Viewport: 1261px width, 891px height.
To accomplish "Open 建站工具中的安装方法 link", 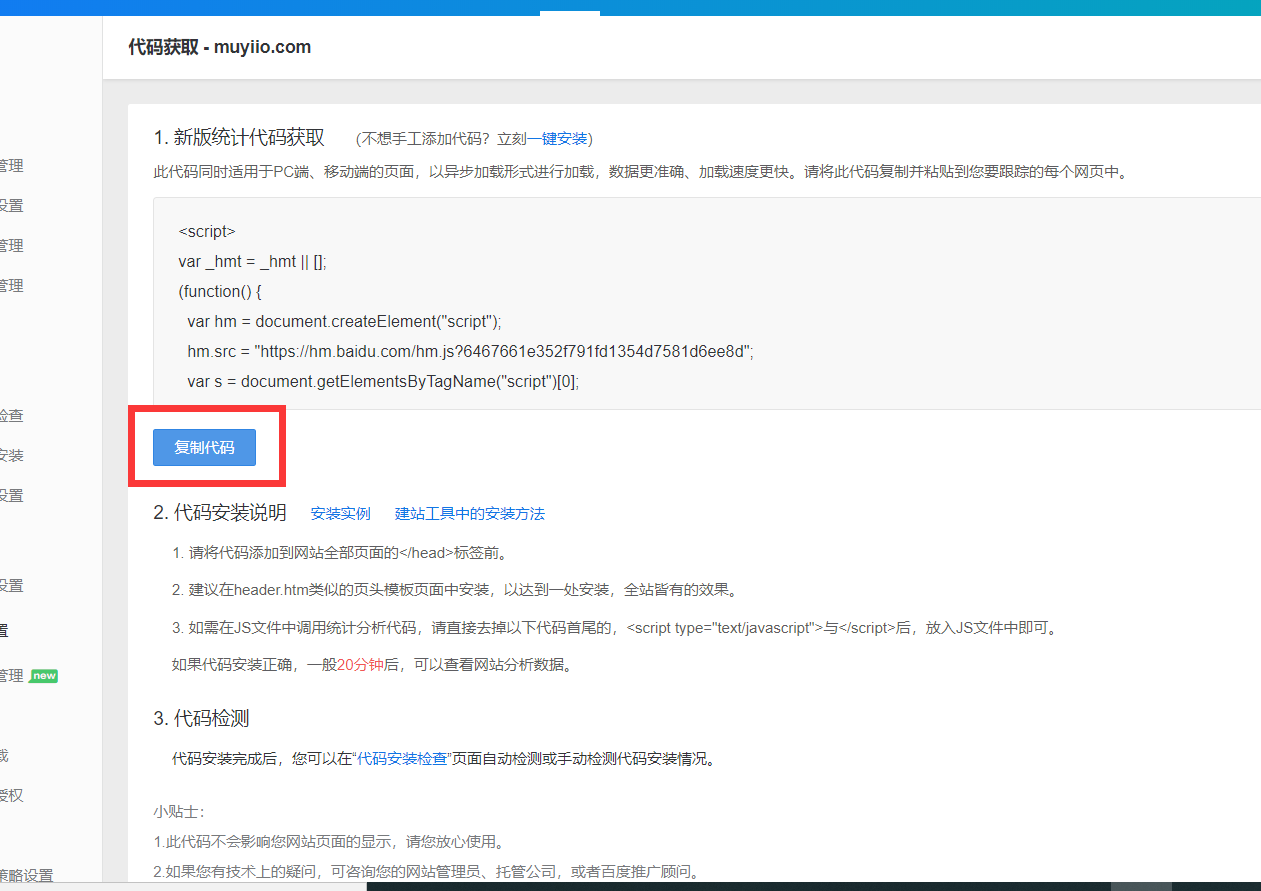I will click(470, 513).
